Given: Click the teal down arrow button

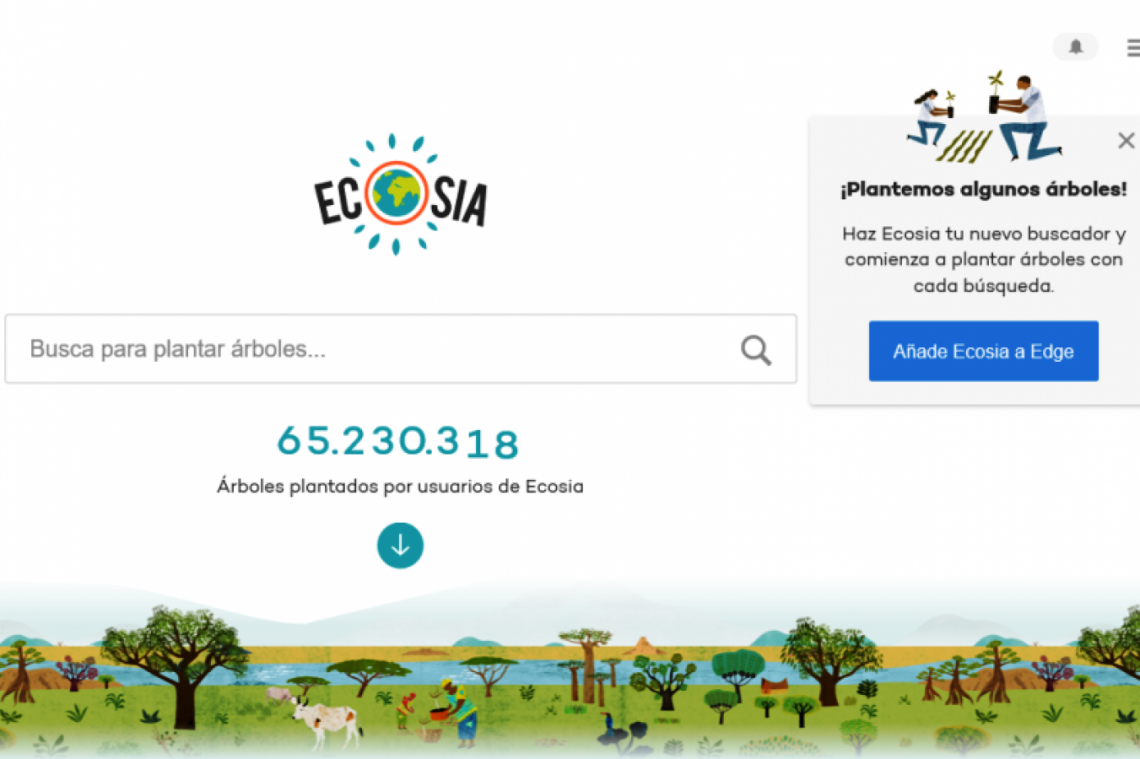Looking at the screenshot, I should 400,545.
